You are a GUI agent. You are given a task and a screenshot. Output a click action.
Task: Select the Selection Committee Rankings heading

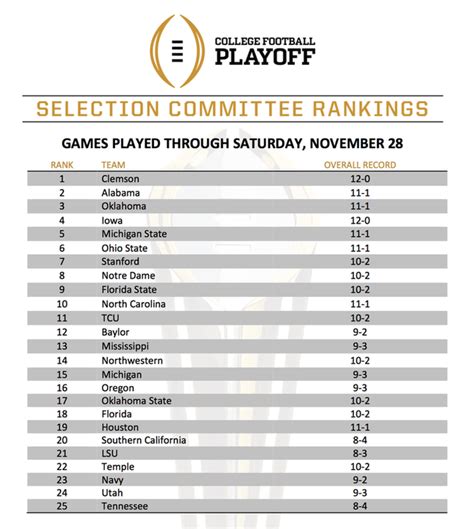click(x=232, y=109)
